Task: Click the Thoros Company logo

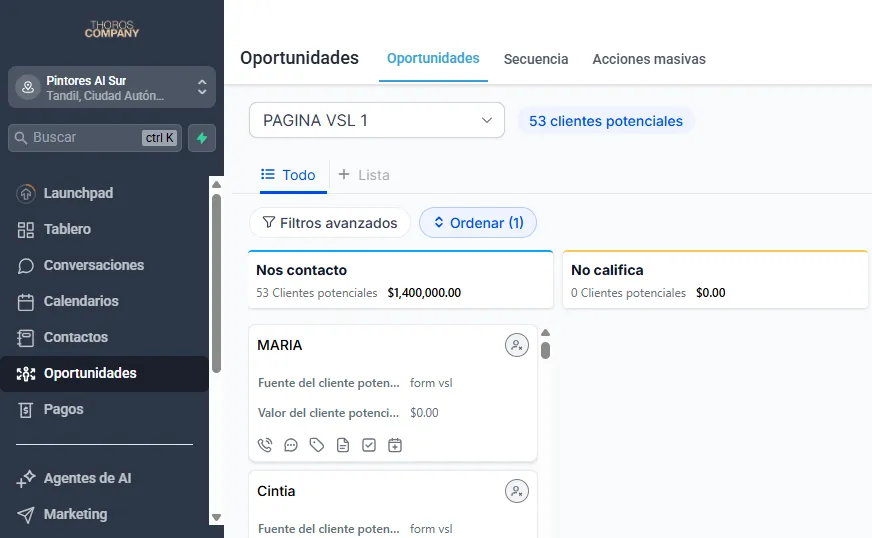Action: [x=112, y=29]
